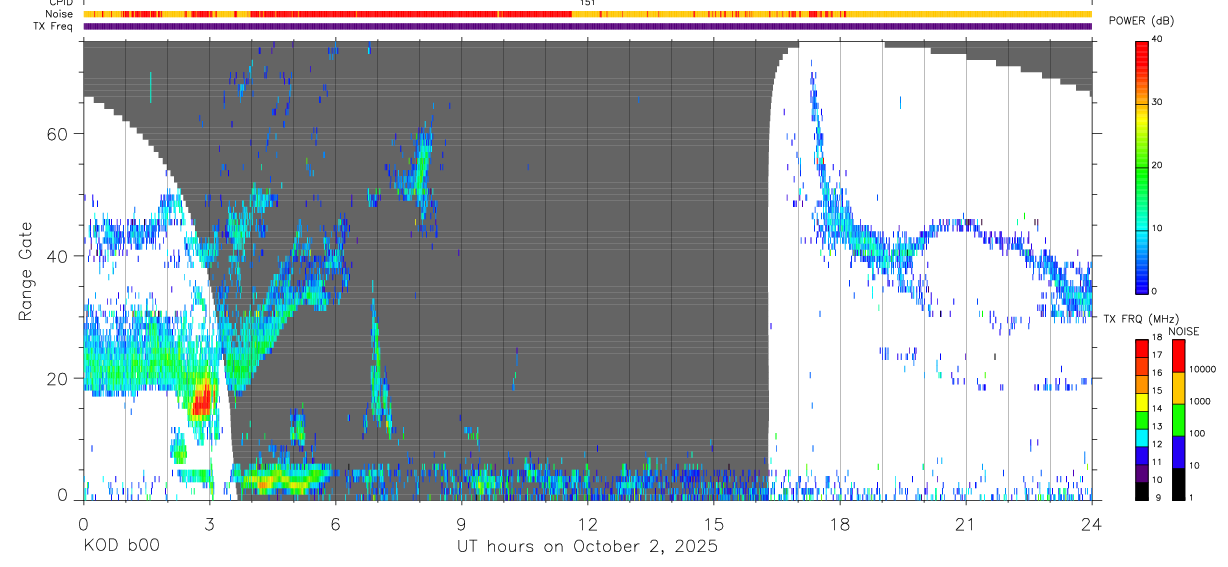Click the 15 tick on the UT hours axis
The image size is (1228, 567).
click(713, 524)
